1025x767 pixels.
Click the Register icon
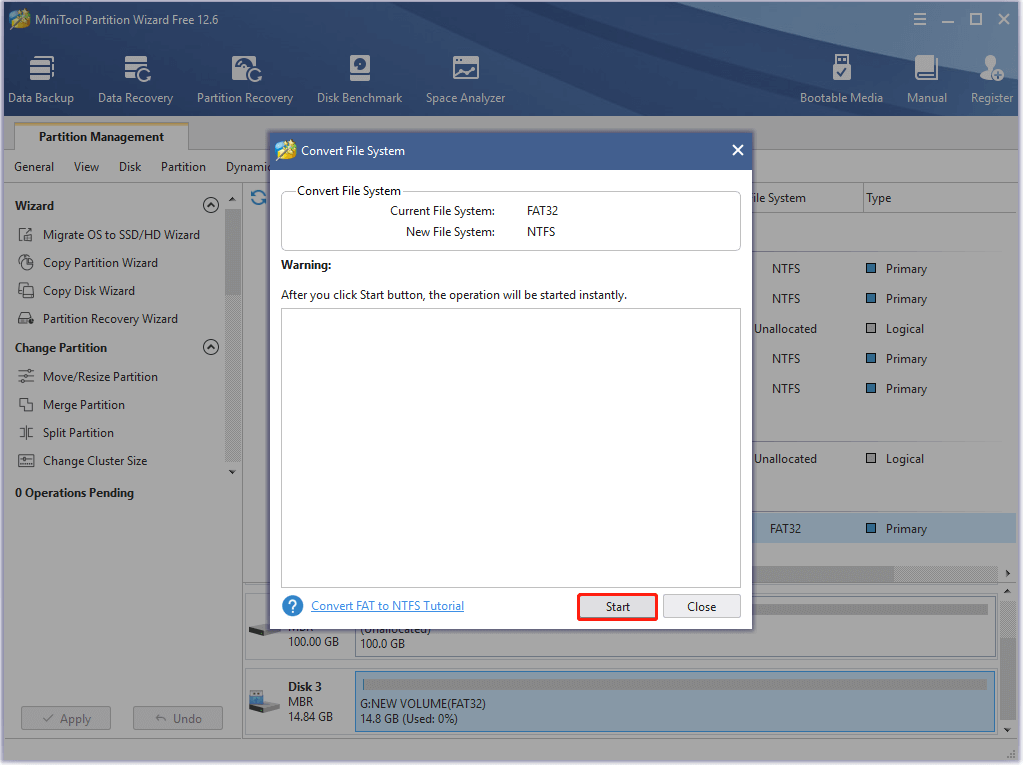pyautogui.click(x=992, y=79)
